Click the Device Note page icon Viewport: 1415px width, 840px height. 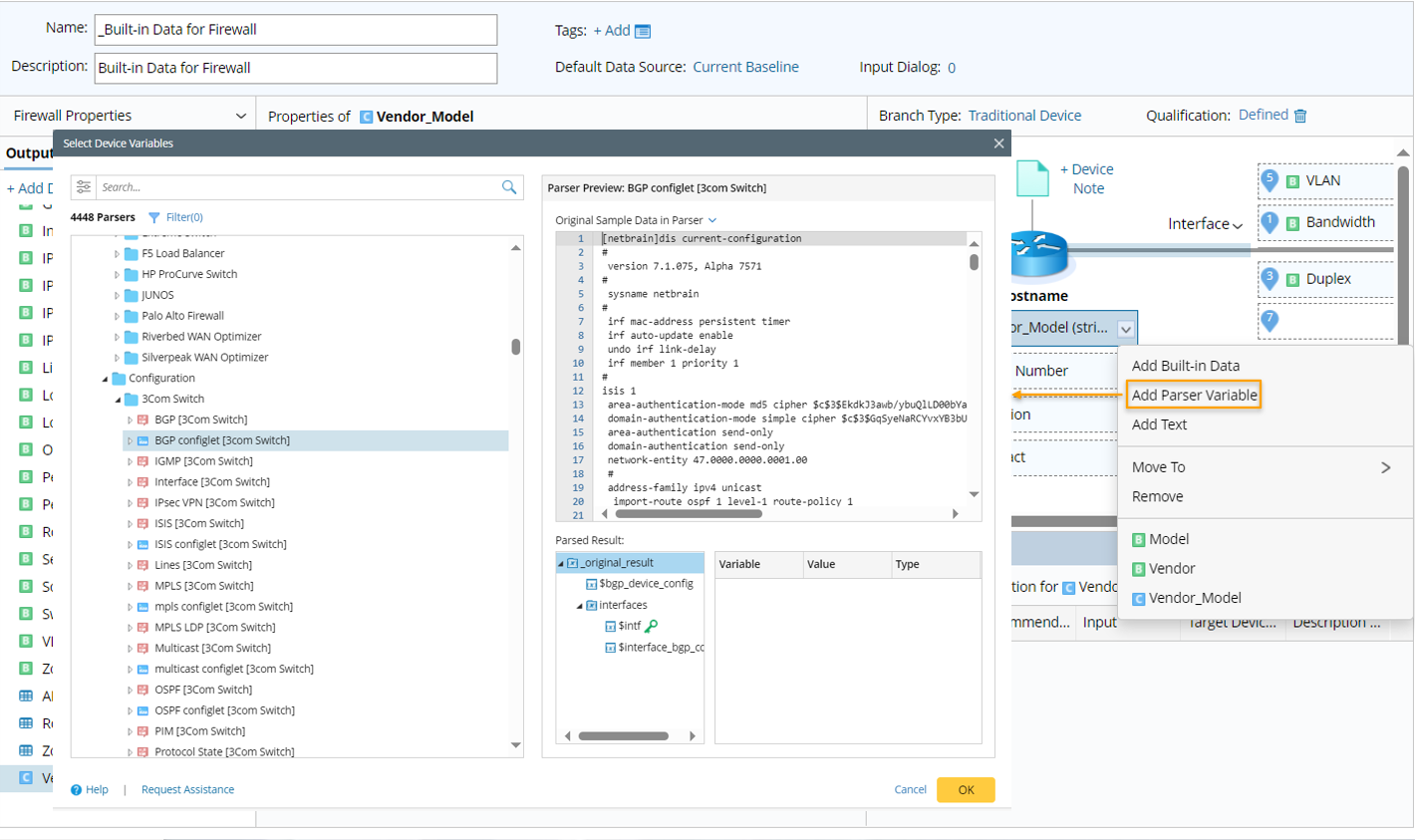click(1032, 179)
